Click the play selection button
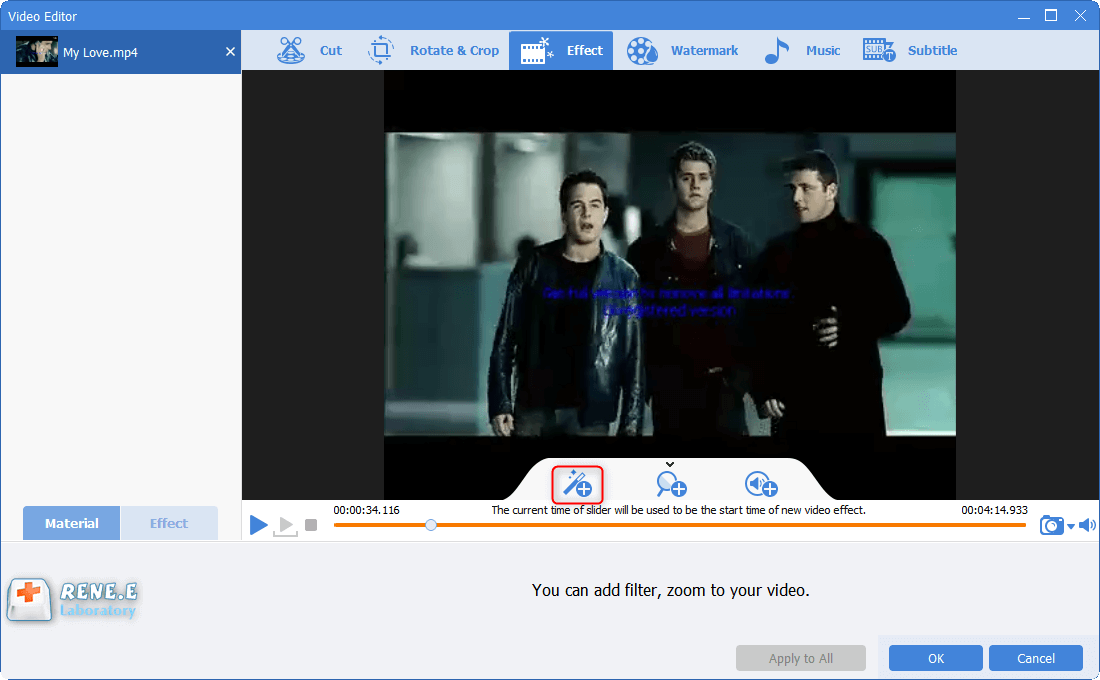 [286, 526]
